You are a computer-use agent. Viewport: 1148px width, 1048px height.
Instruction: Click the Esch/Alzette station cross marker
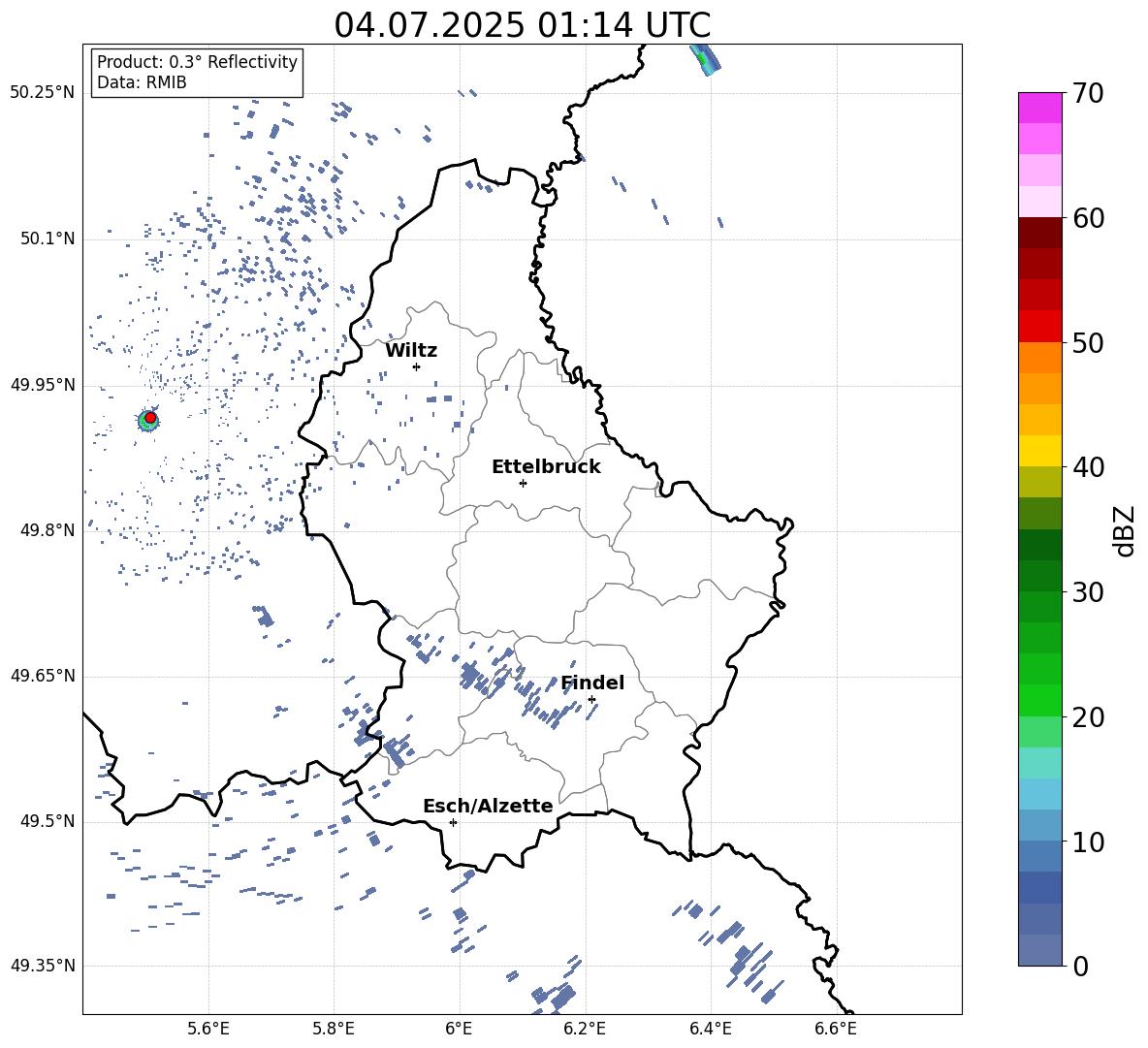(453, 822)
